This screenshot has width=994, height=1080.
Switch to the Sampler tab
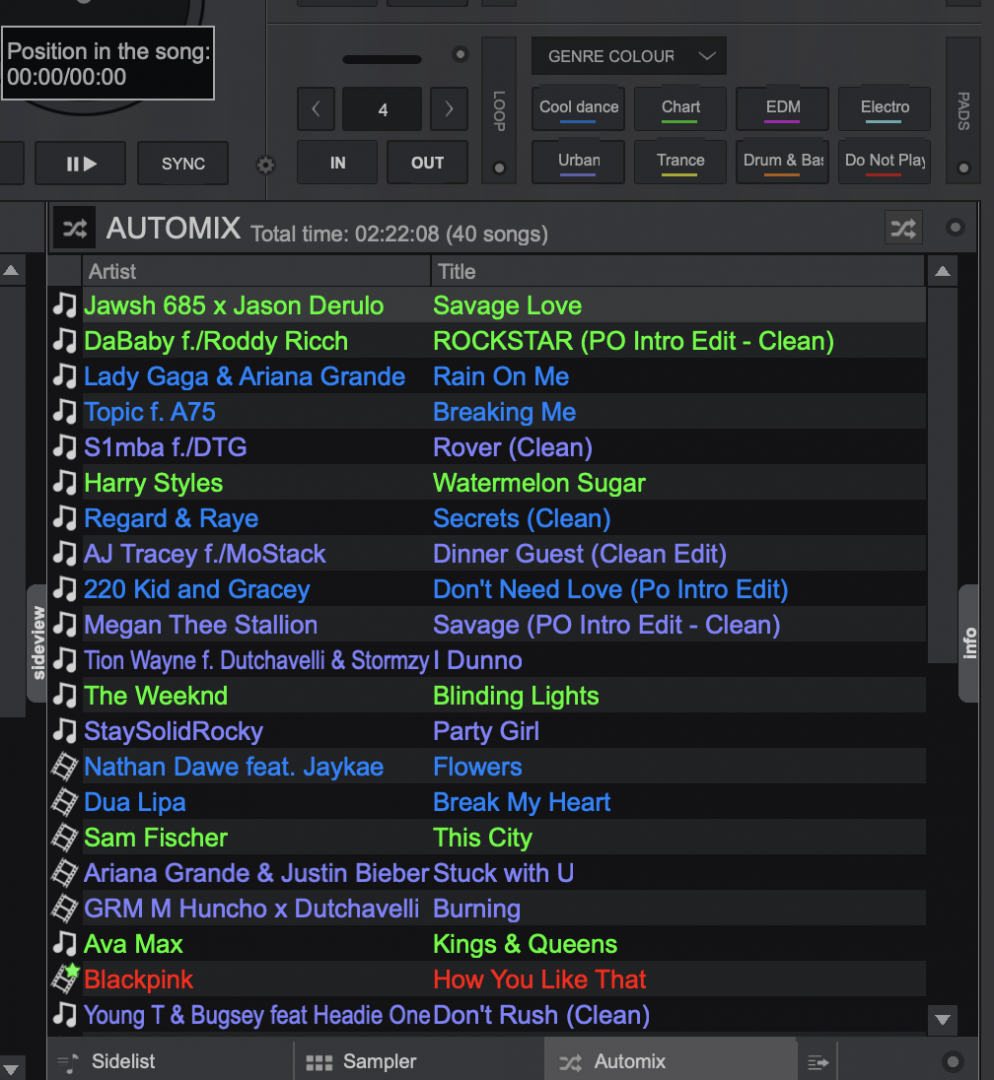click(x=419, y=1061)
